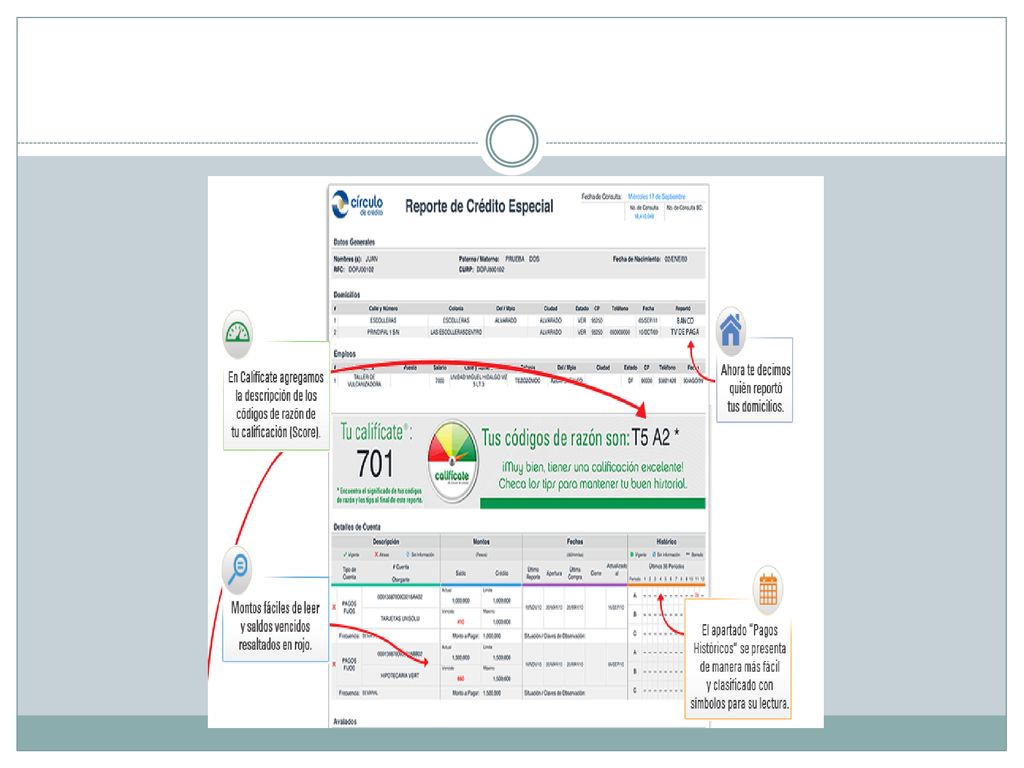Click the 'PRINCIPAL 1 S/N' address cell
The height and width of the screenshot is (768, 1024).
tap(383, 332)
